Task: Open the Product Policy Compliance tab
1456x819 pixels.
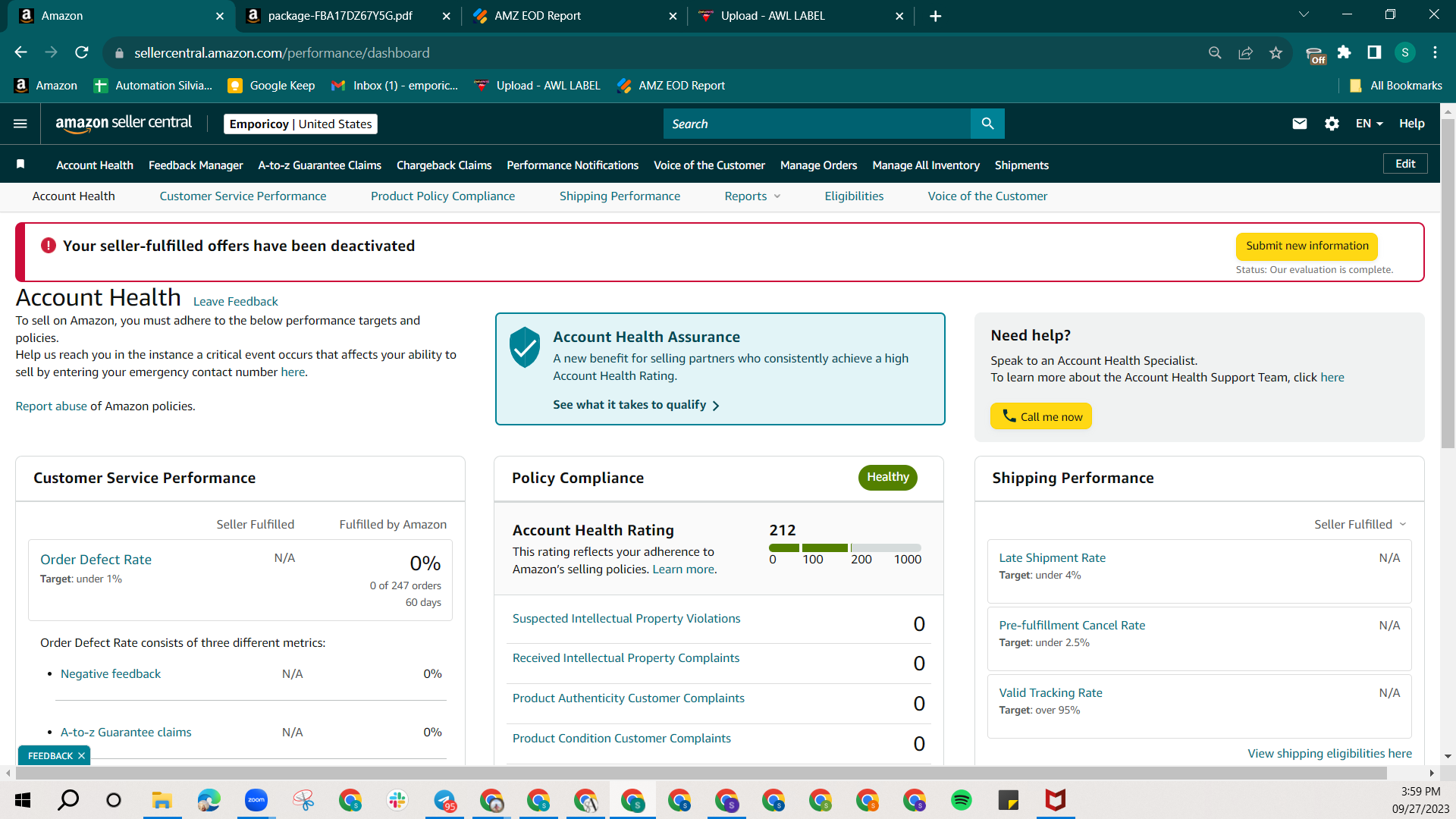Action: point(443,196)
